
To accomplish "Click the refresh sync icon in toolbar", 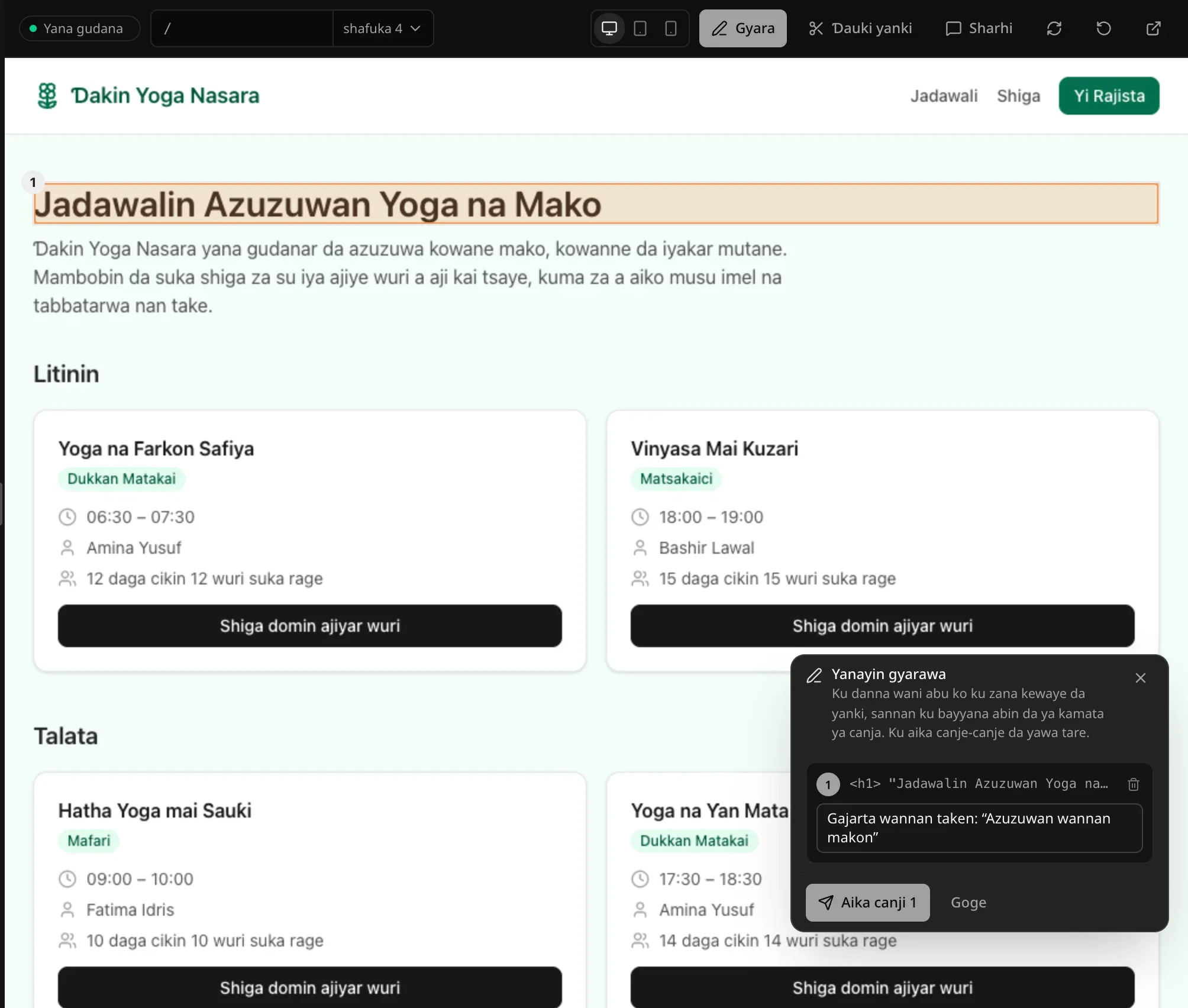I will (1054, 28).
